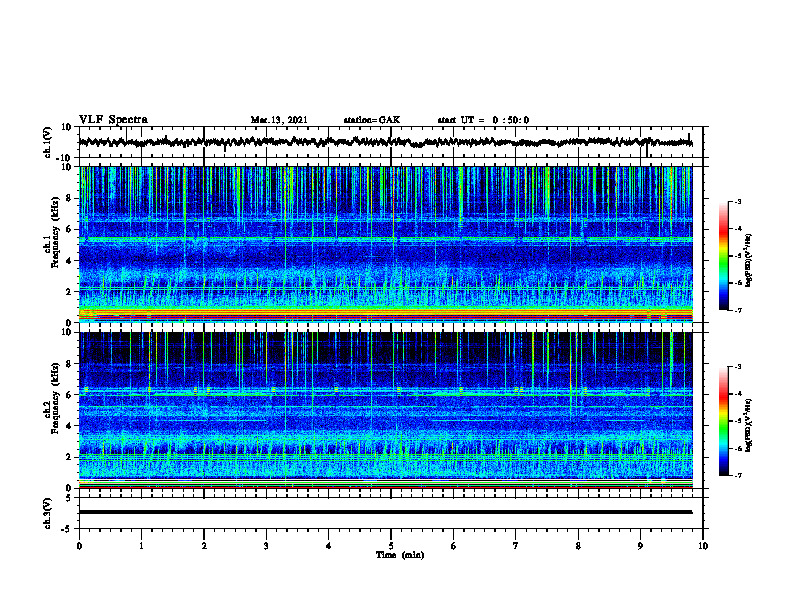Click the "6" kHz tick of ch.2 spectrogram
This screenshot has width=792, height=612.
coord(69,395)
